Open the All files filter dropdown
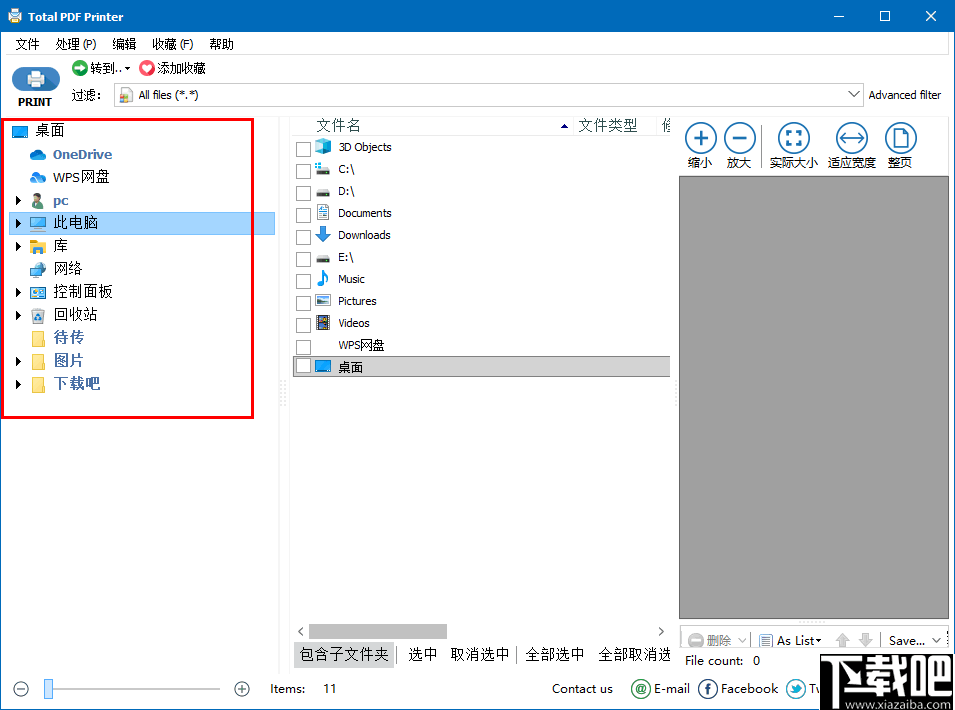The width and height of the screenshot is (955, 710). (853, 93)
